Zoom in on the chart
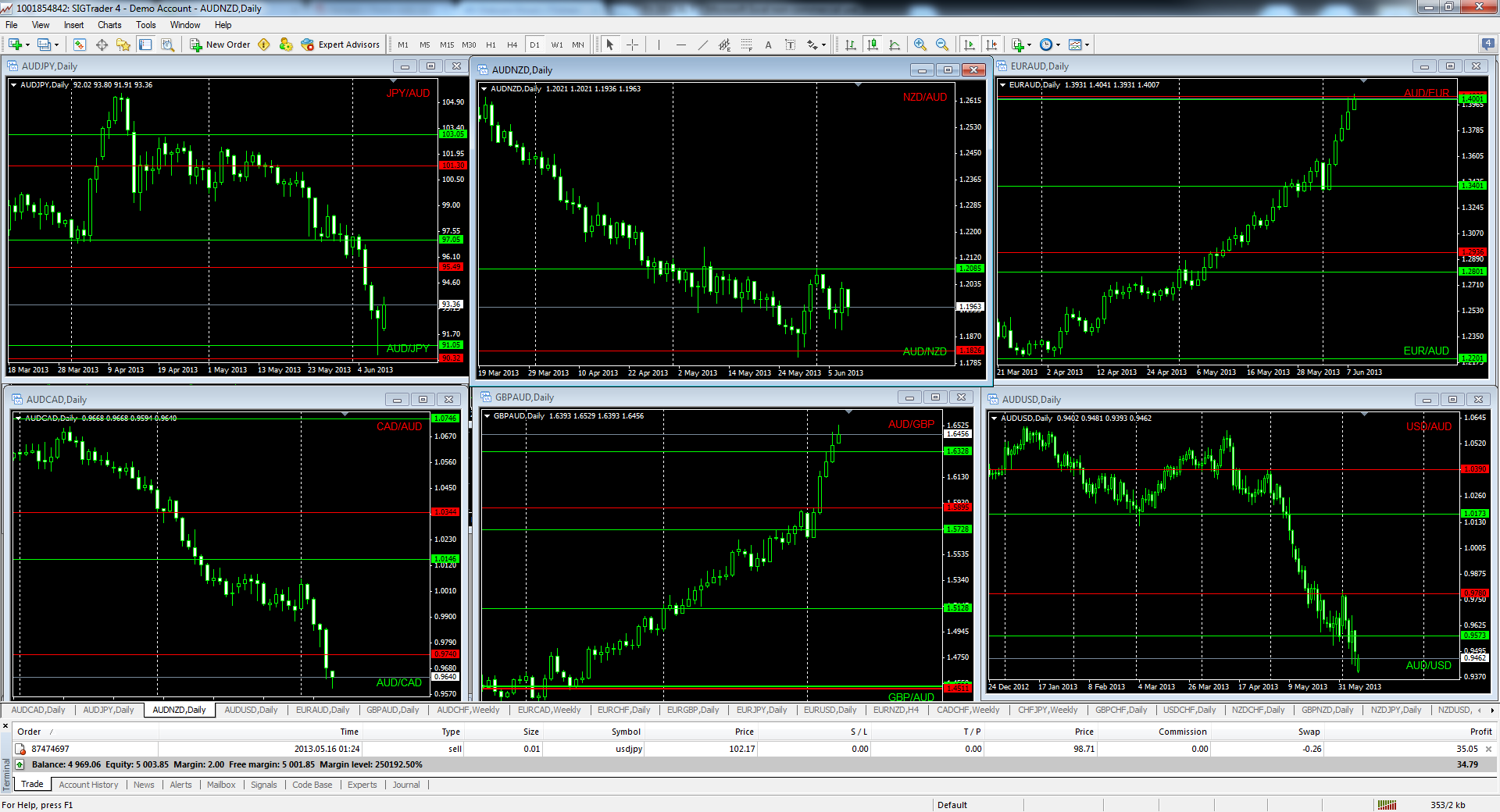The image size is (1500, 812). 920,45
